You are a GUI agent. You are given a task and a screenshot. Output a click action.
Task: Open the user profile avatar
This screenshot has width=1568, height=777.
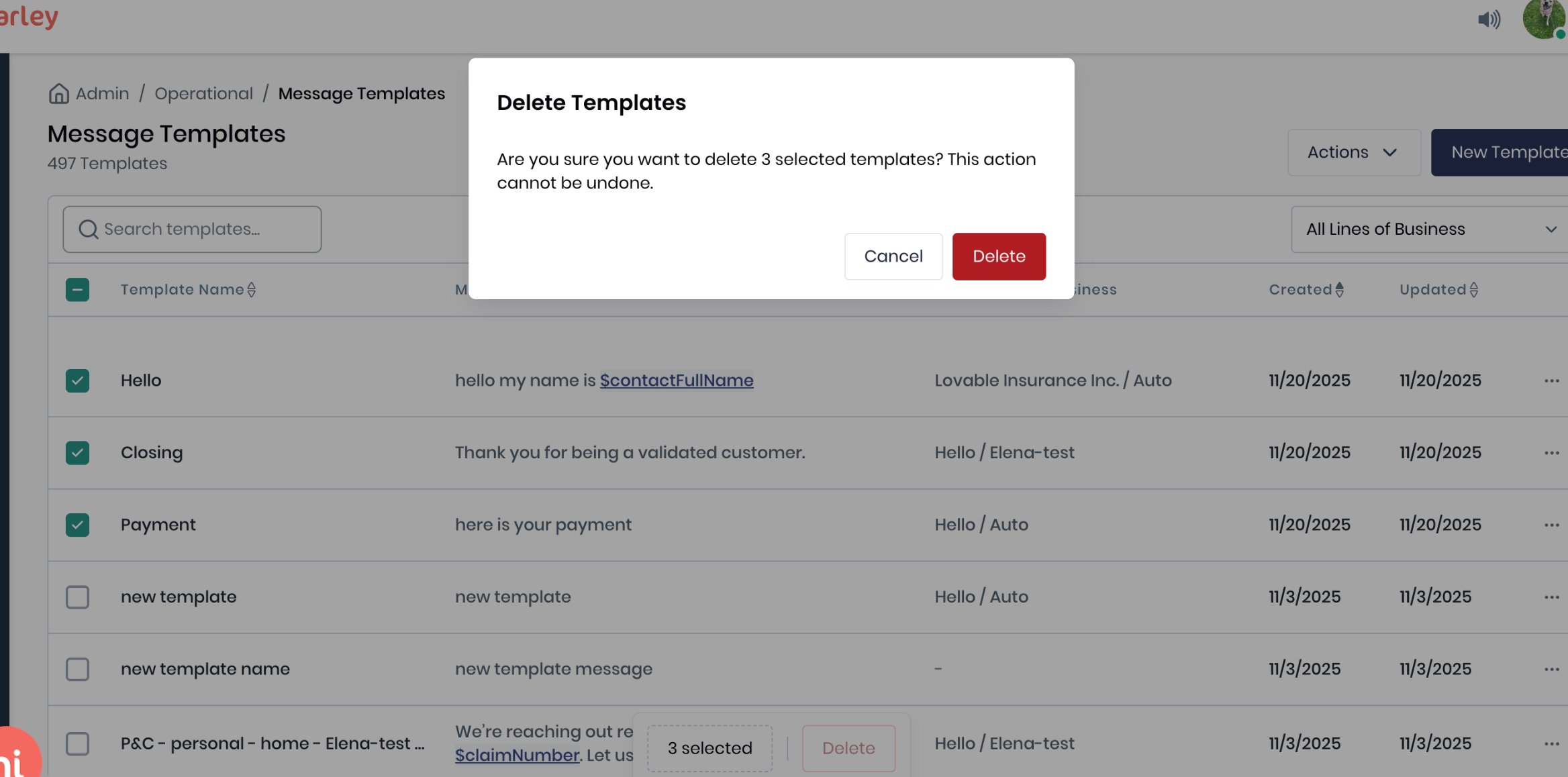(1542, 19)
